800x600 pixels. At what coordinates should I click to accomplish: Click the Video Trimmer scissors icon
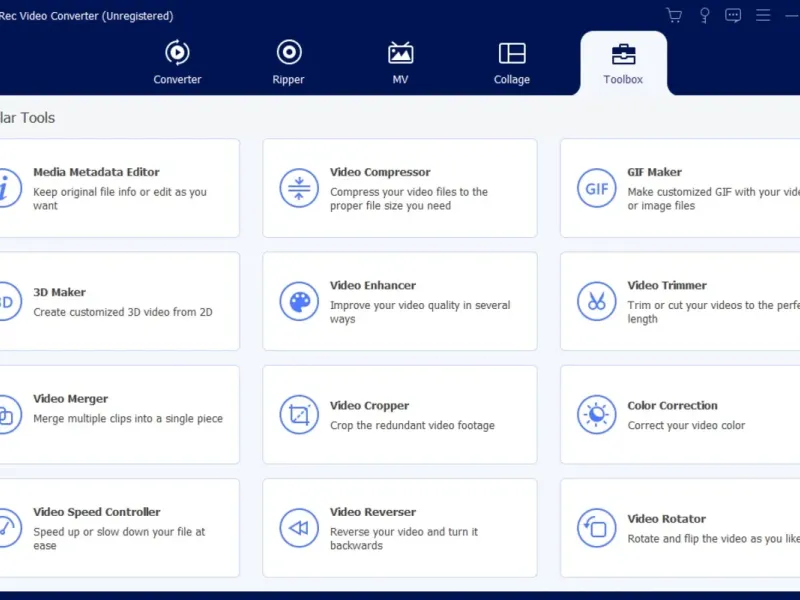coord(596,302)
